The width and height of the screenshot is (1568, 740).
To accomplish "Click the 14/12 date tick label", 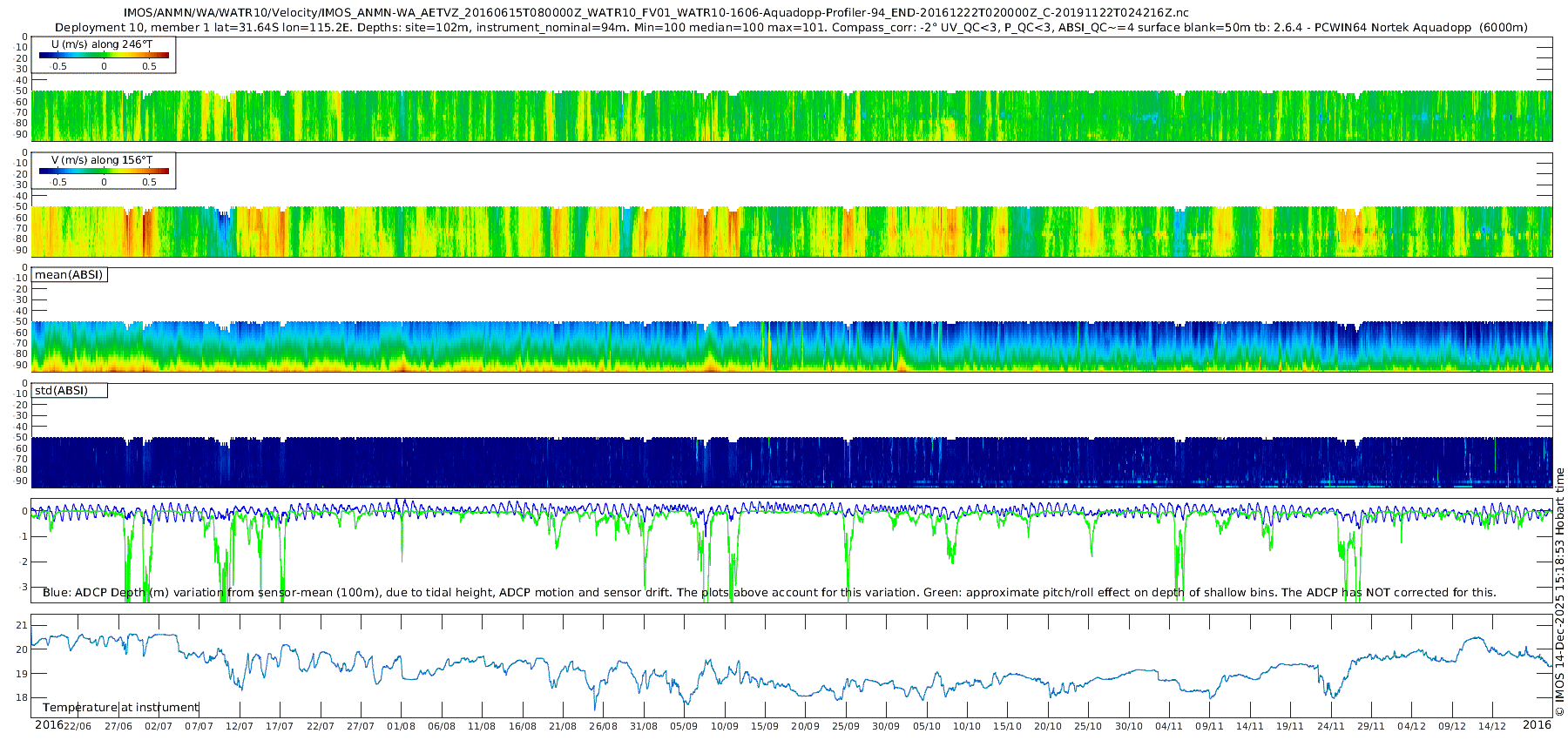I will tap(1492, 726).
